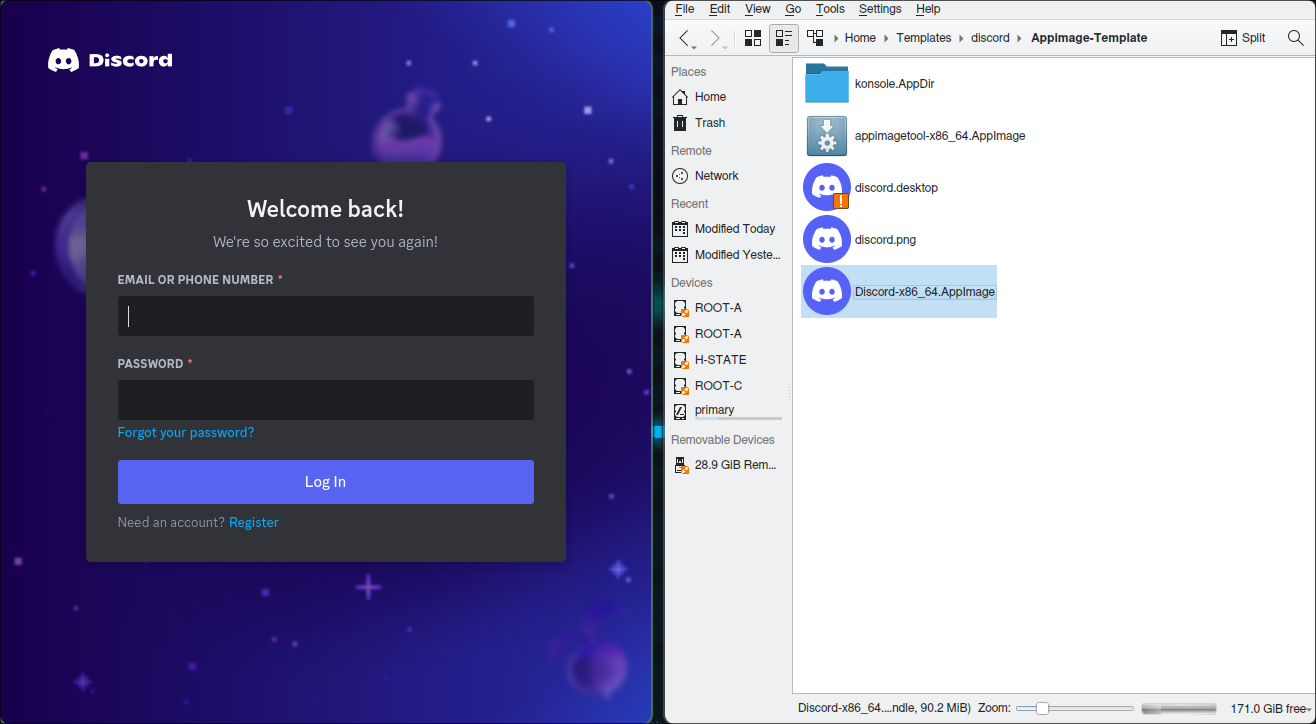Expand breadcrumb arrow after Templates
Image resolution: width=1316 pixels, height=724 pixels.
pyautogui.click(x=961, y=38)
